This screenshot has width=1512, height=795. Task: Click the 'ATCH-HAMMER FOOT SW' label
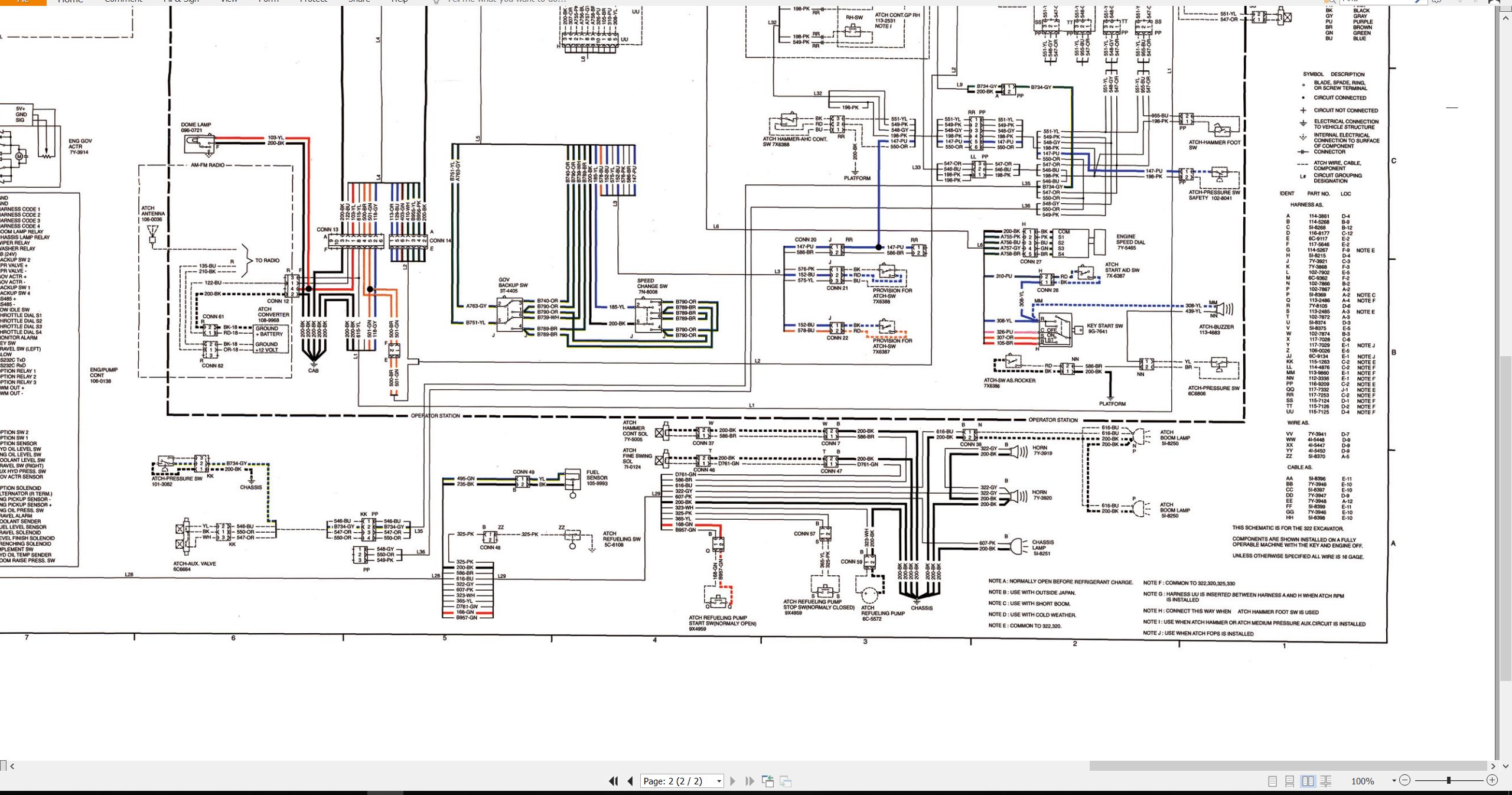[x=1214, y=145]
